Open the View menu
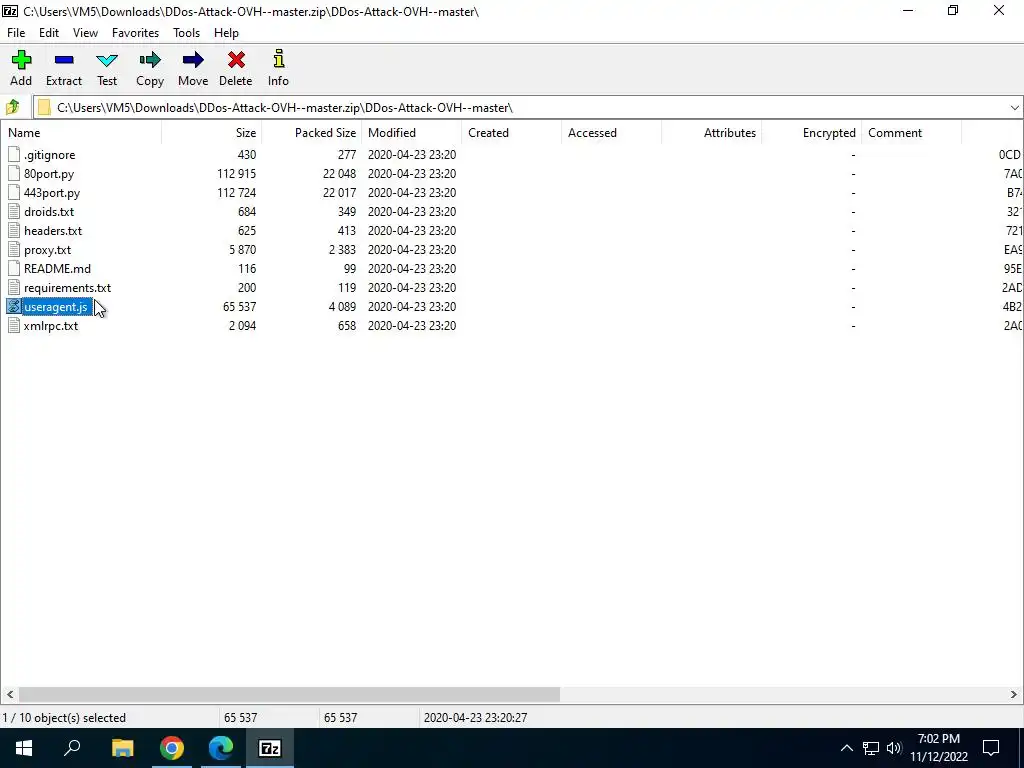Viewport: 1024px width, 768px height. point(85,33)
